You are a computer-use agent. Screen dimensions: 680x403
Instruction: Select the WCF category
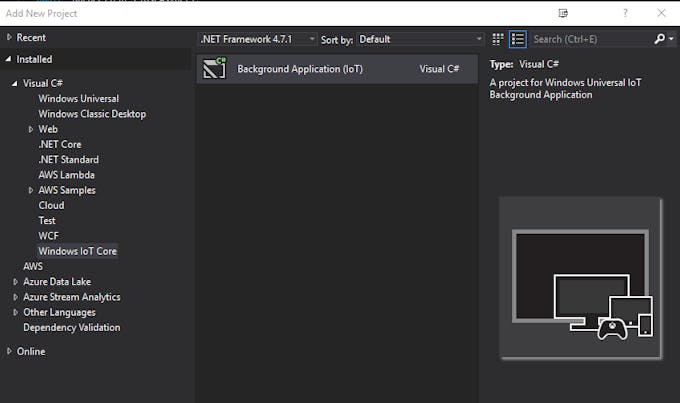(x=48, y=236)
